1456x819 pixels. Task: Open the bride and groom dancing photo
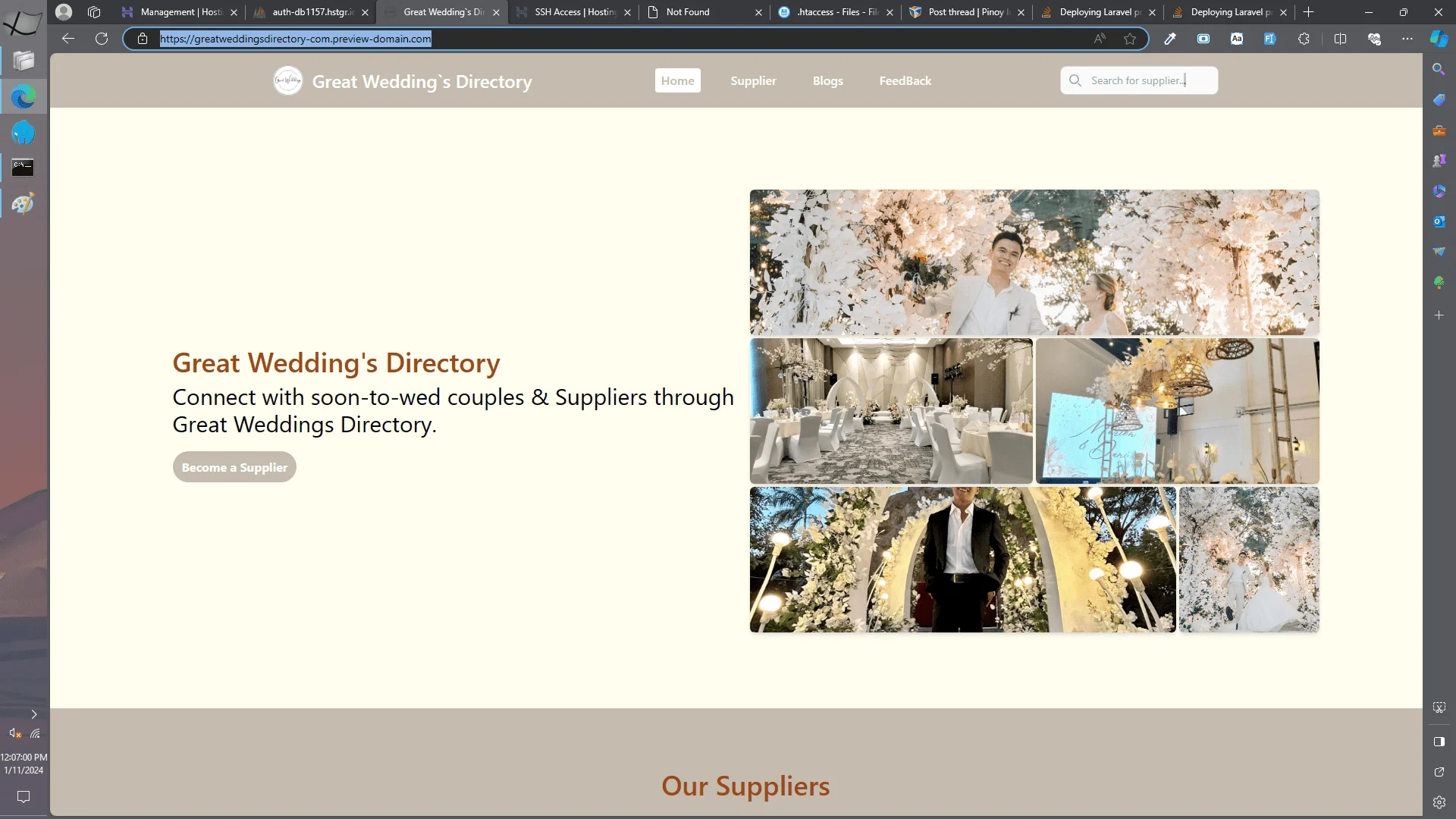(x=1249, y=560)
